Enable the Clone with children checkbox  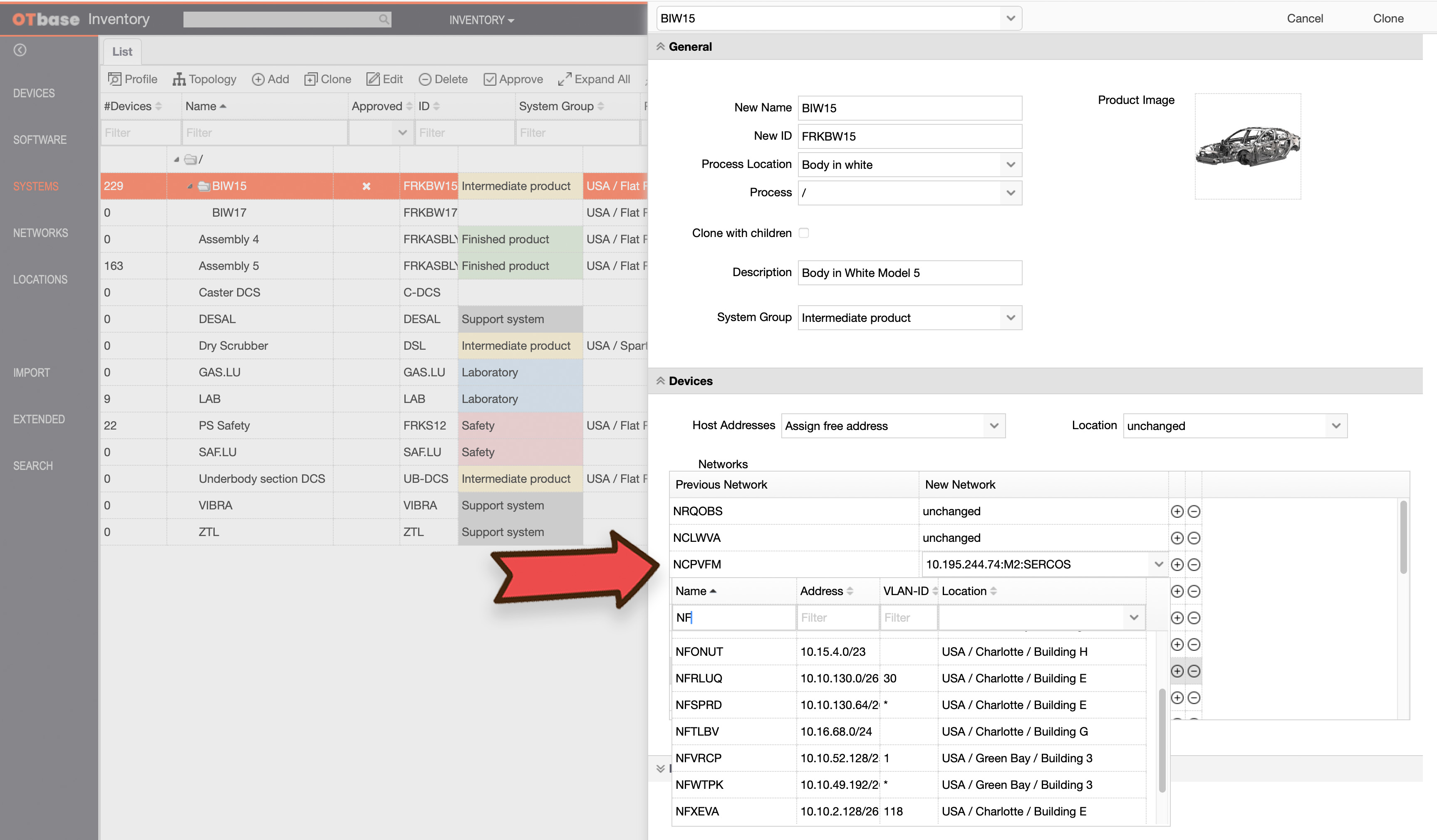pos(803,232)
